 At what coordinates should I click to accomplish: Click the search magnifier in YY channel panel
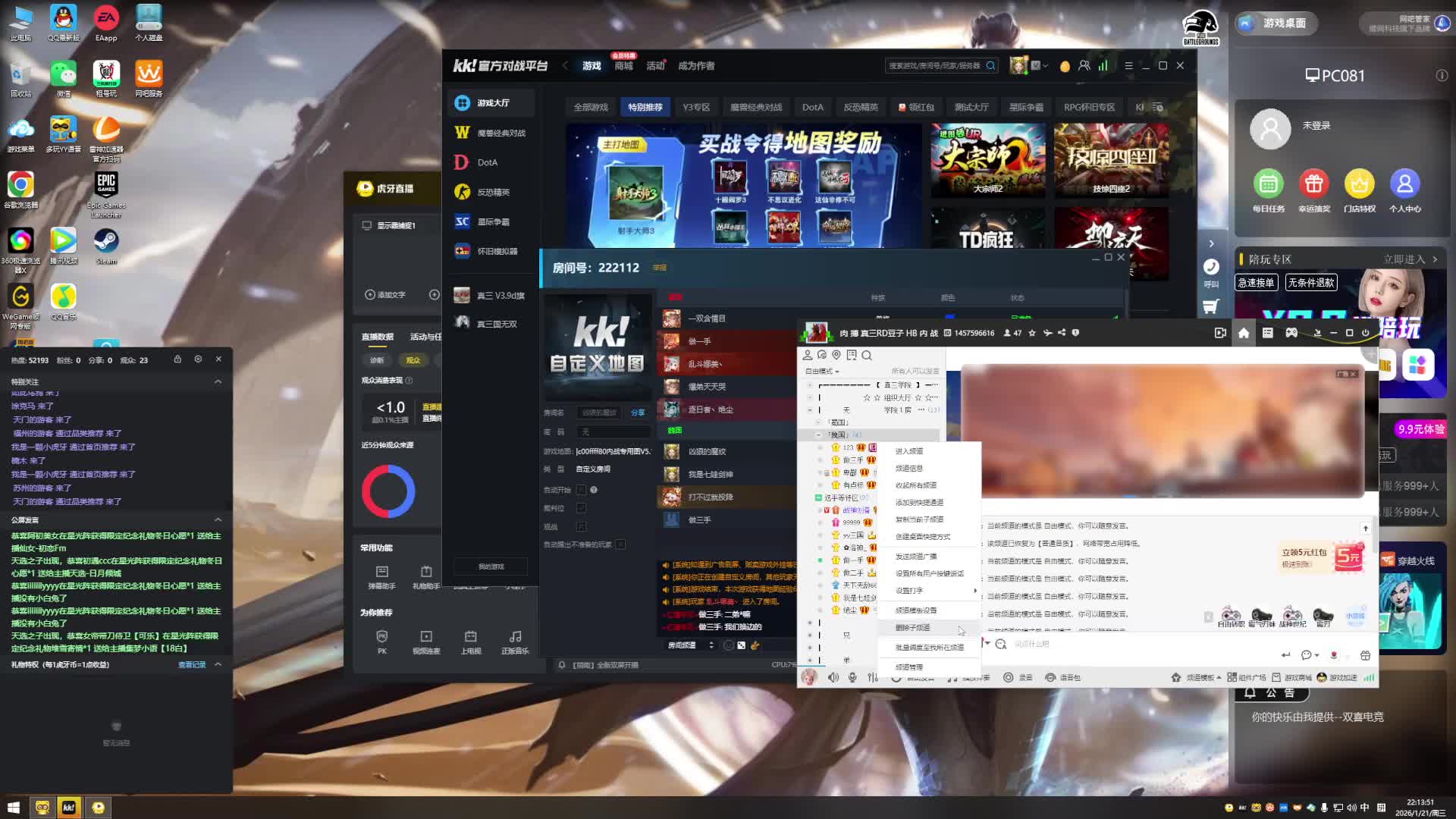coord(867,355)
